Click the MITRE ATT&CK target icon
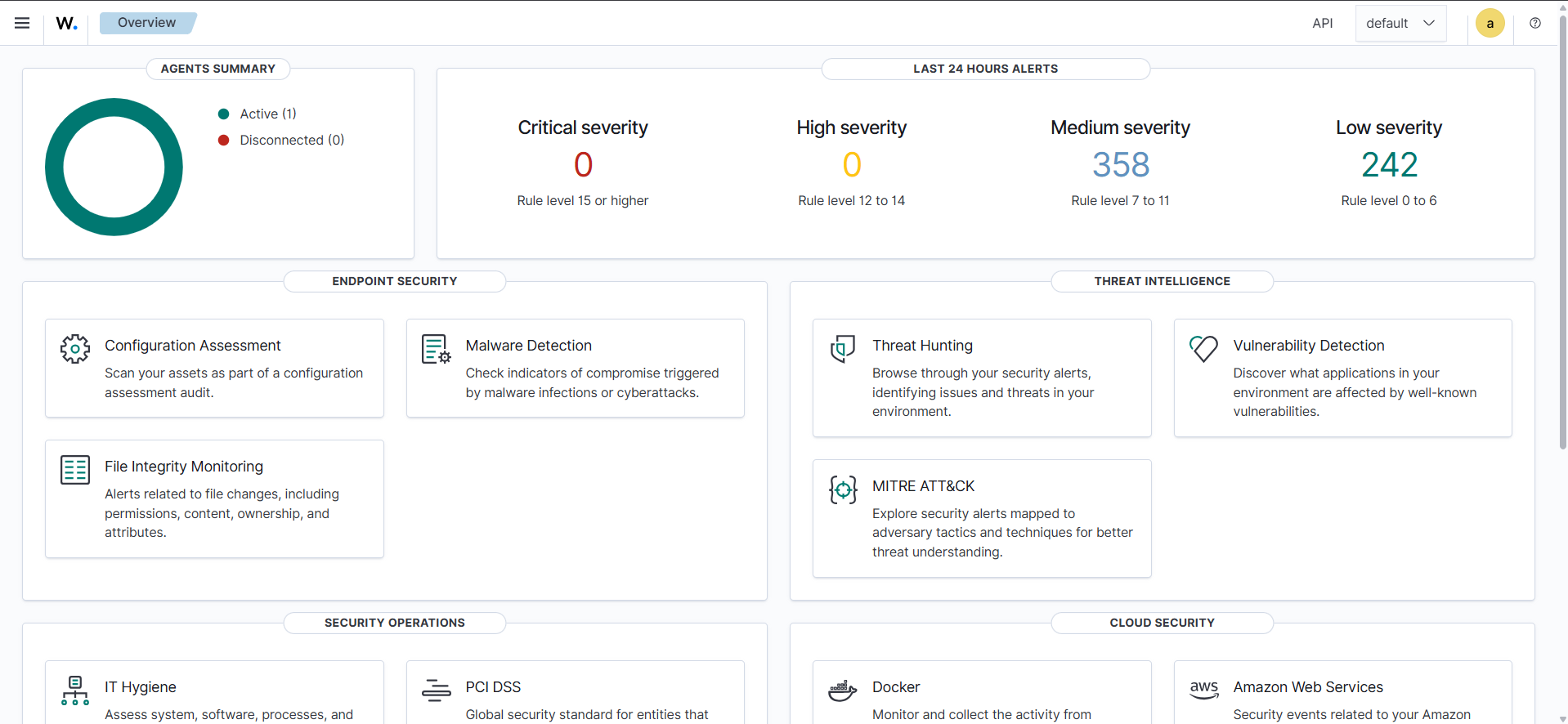Viewport: 1568px width, 724px height. tap(843, 489)
